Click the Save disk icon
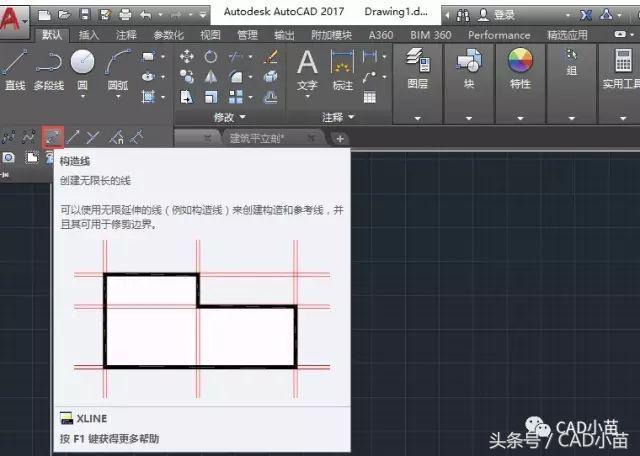The image size is (640, 456). tap(85, 16)
